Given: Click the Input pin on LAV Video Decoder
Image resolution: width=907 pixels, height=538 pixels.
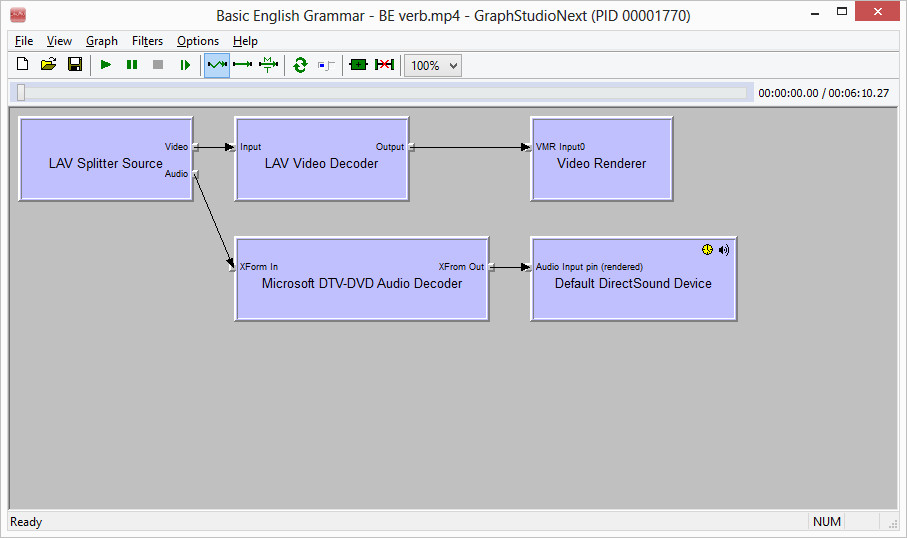Looking at the screenshot, I should point(232,147).
